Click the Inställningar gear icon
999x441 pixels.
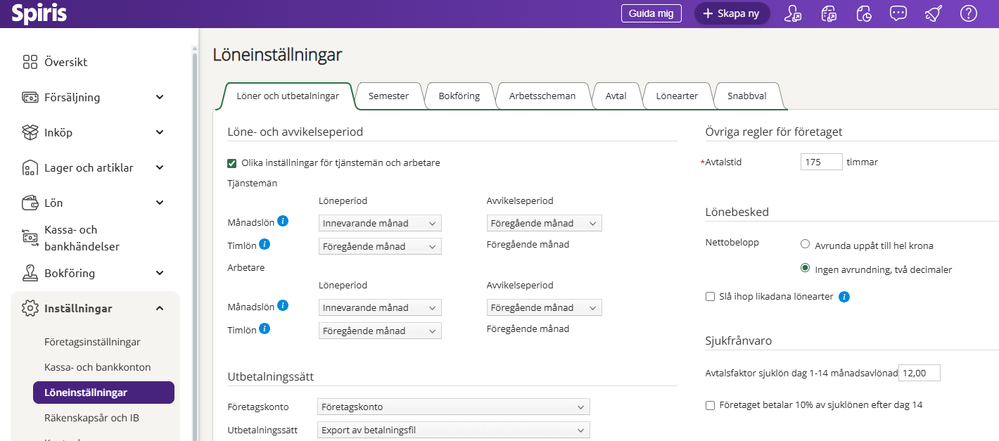pos(30,308)
